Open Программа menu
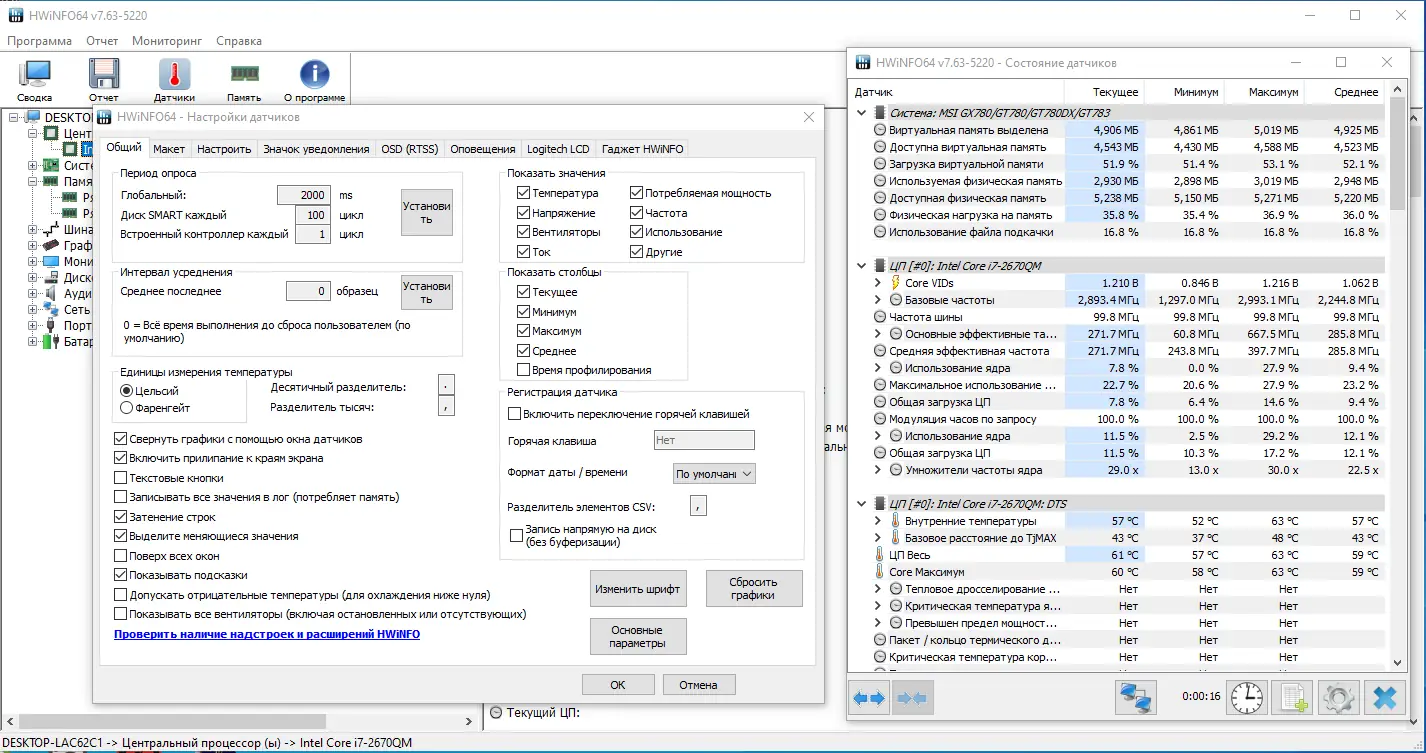This screenshot has height=753, width=1426. (39, 41)
